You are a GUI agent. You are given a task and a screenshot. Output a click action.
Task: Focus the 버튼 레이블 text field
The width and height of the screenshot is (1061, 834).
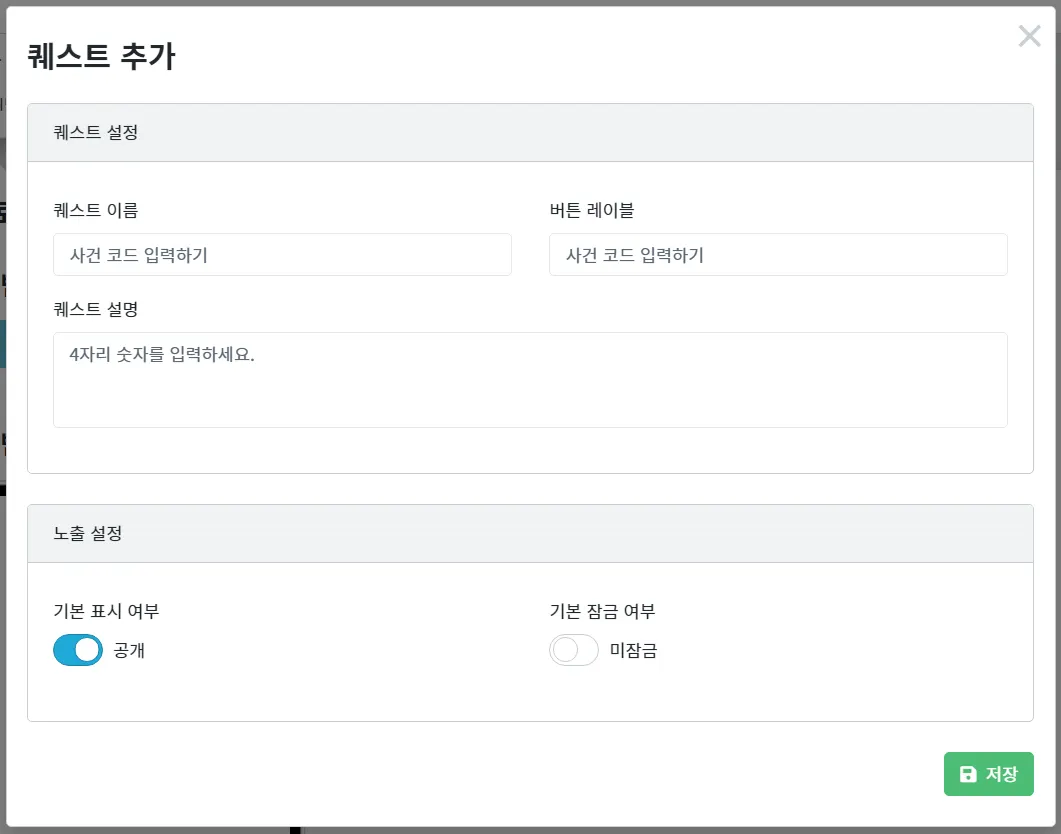pyautogui.click(x=778, y=255)
